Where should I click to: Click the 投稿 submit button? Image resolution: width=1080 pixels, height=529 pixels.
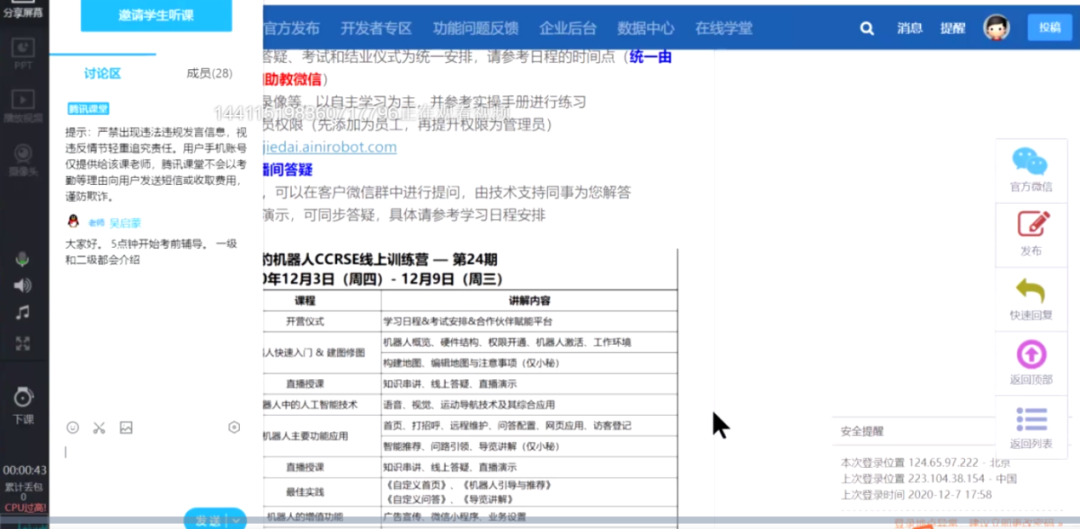tap(1050, 28)
